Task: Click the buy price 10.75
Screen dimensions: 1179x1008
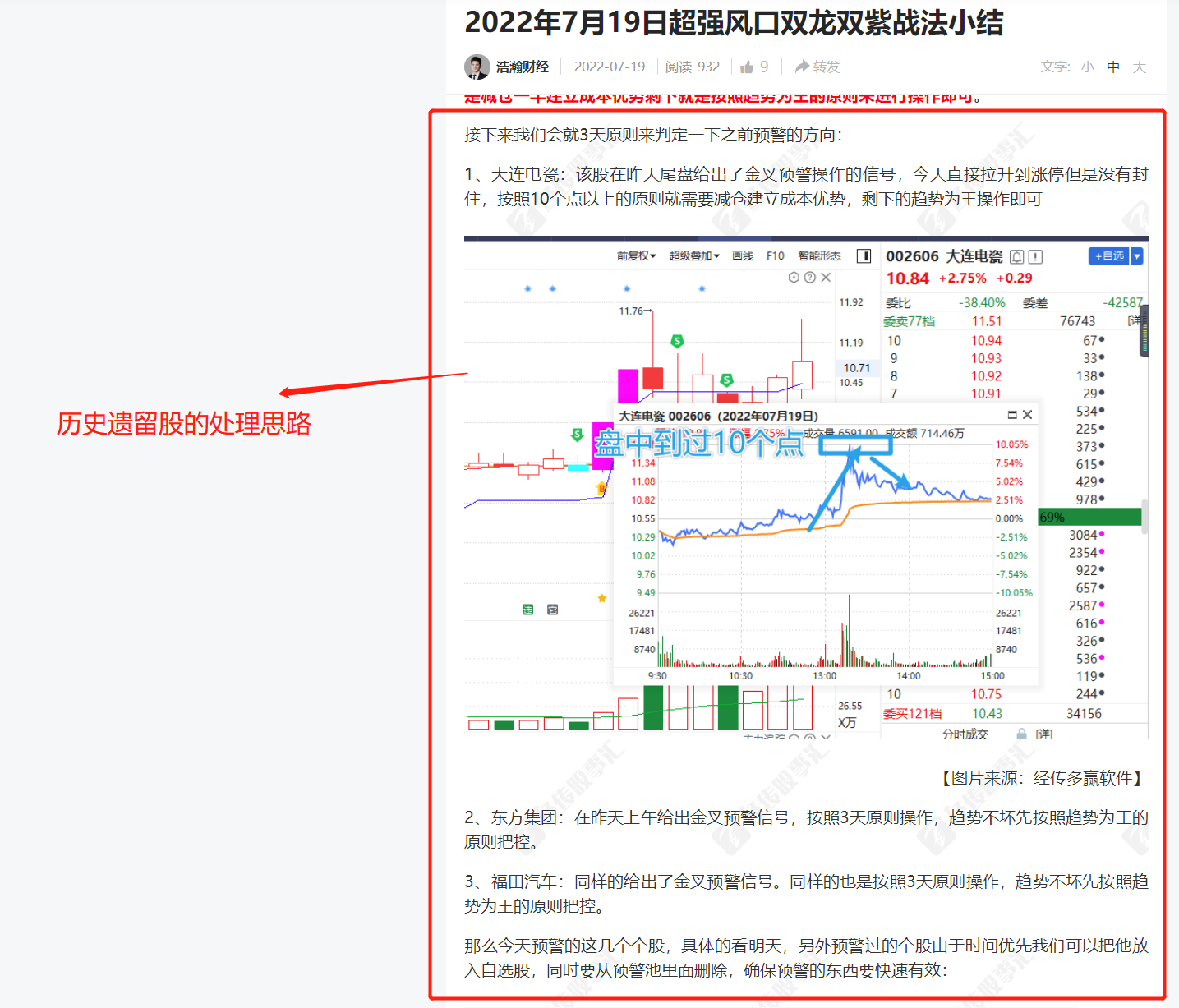Action: coord(986,694)
